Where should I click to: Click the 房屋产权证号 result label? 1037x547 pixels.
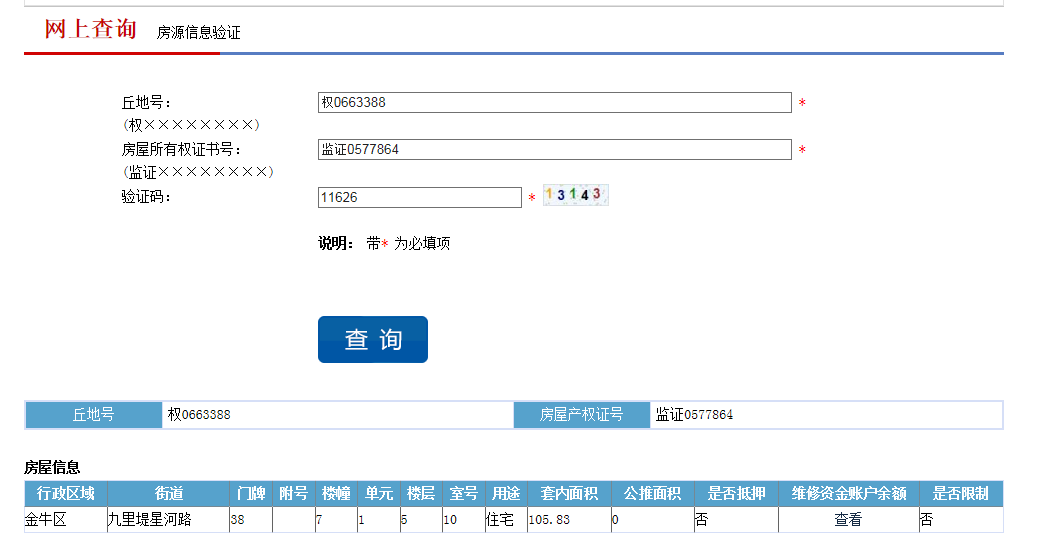[581, 415]
